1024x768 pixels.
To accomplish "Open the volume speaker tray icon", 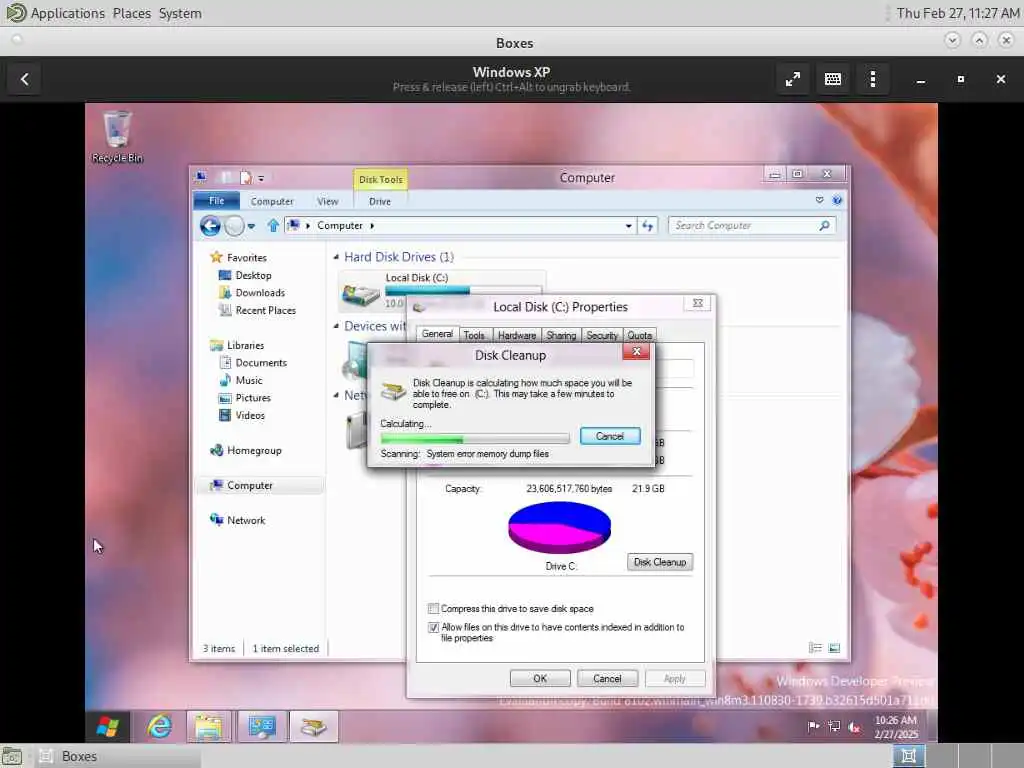I will pyautogui.click(x=854, y=727).
